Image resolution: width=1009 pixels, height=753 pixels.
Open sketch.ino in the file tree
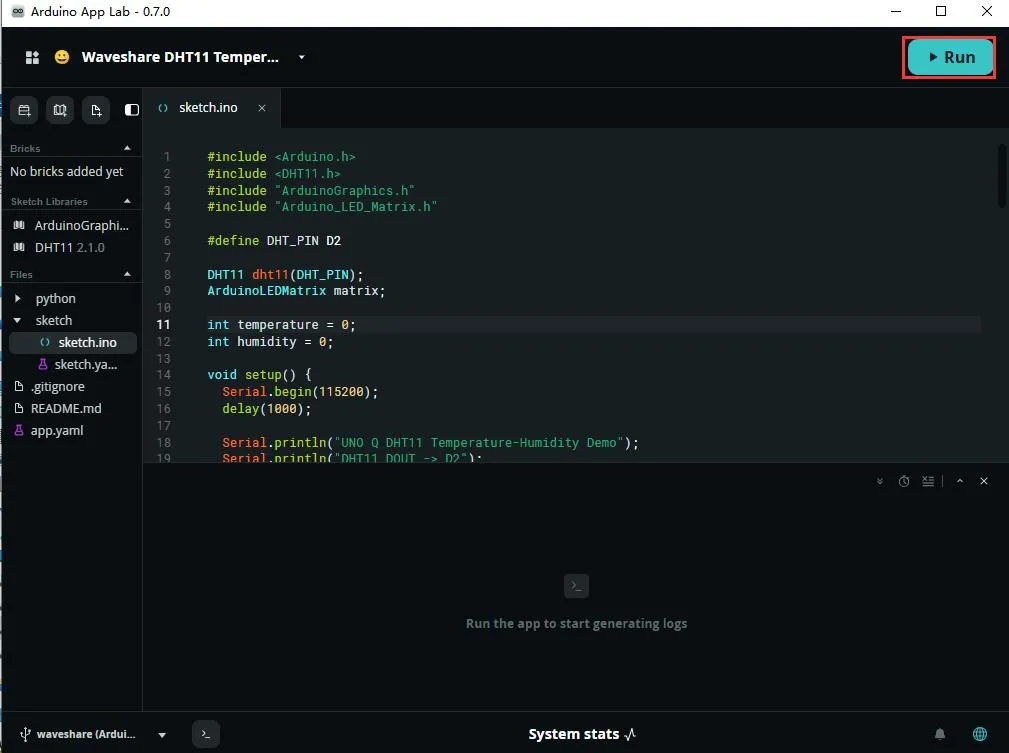coord(73,342)
